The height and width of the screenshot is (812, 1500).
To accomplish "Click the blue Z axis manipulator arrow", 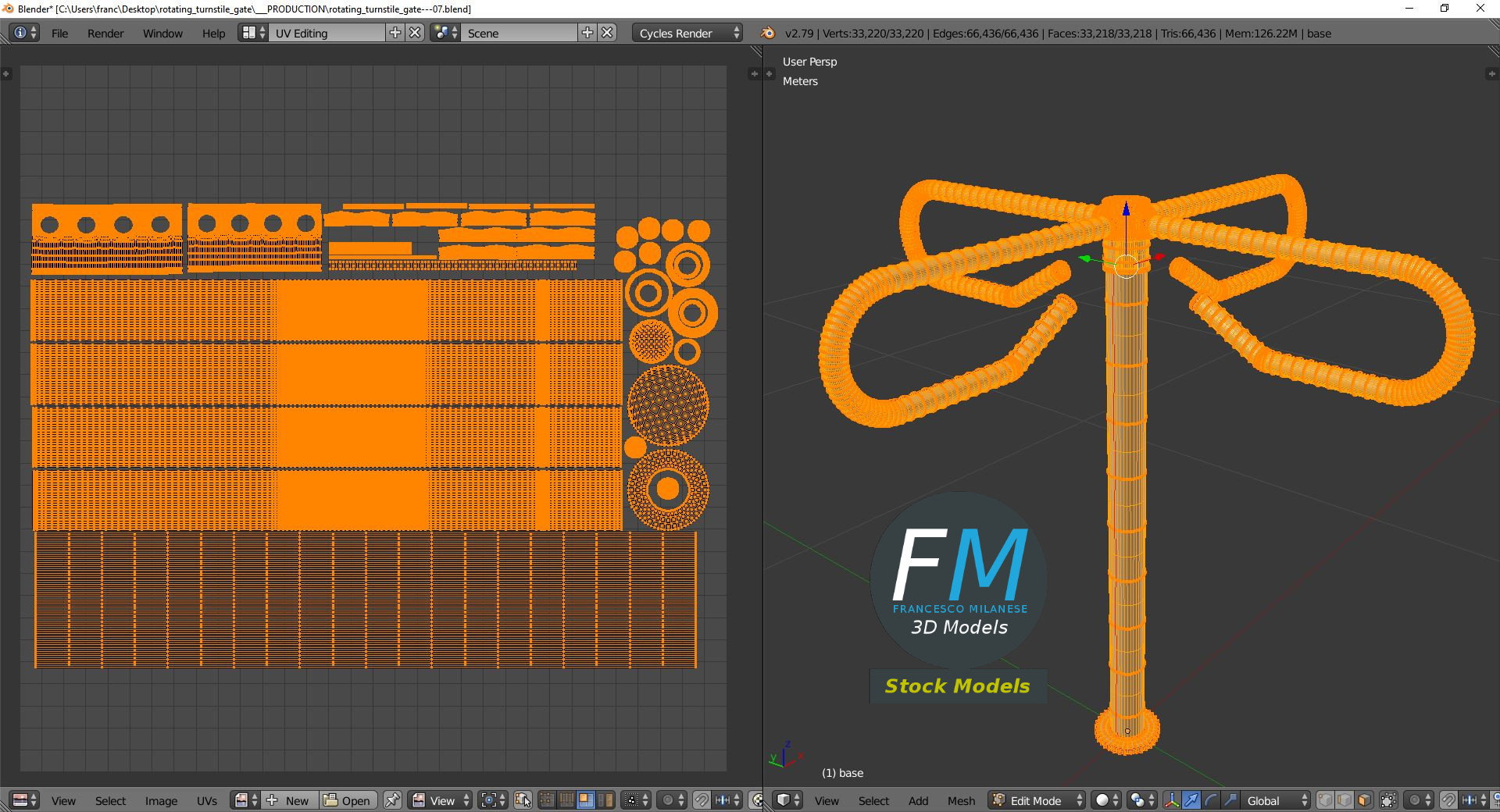I will point(1126,209).
